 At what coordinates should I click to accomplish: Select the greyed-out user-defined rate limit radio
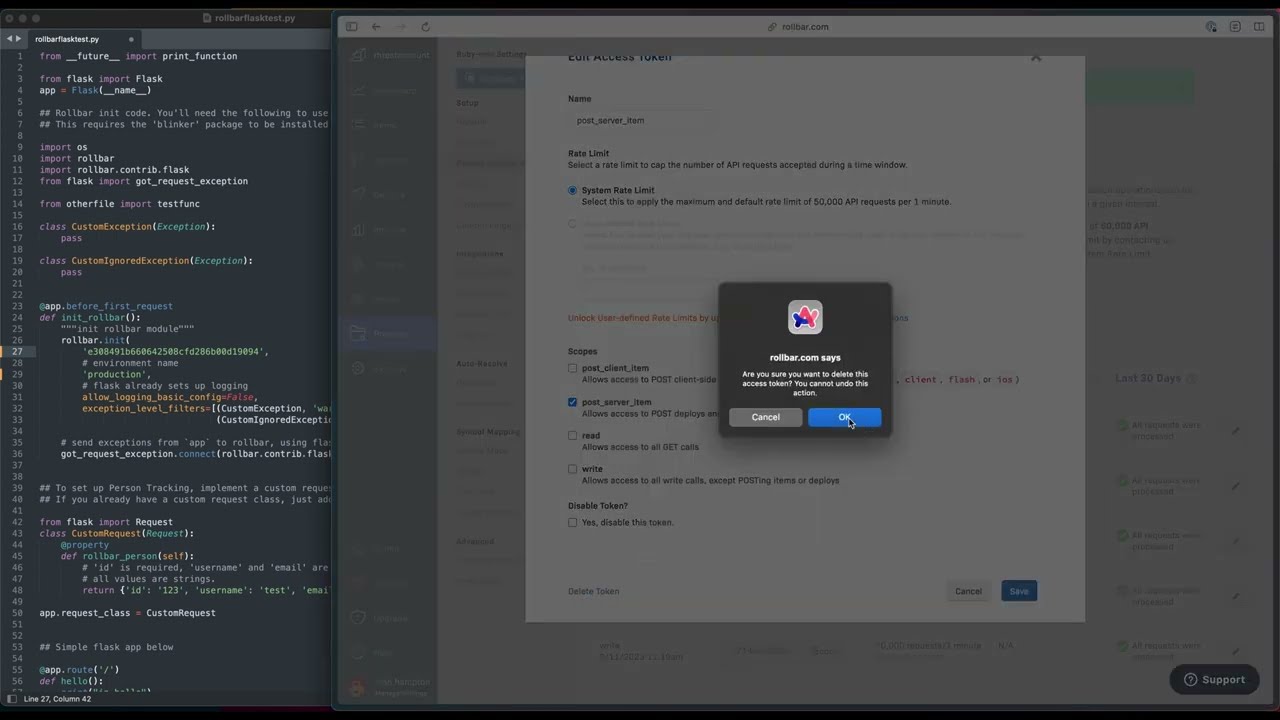(573, 224)
